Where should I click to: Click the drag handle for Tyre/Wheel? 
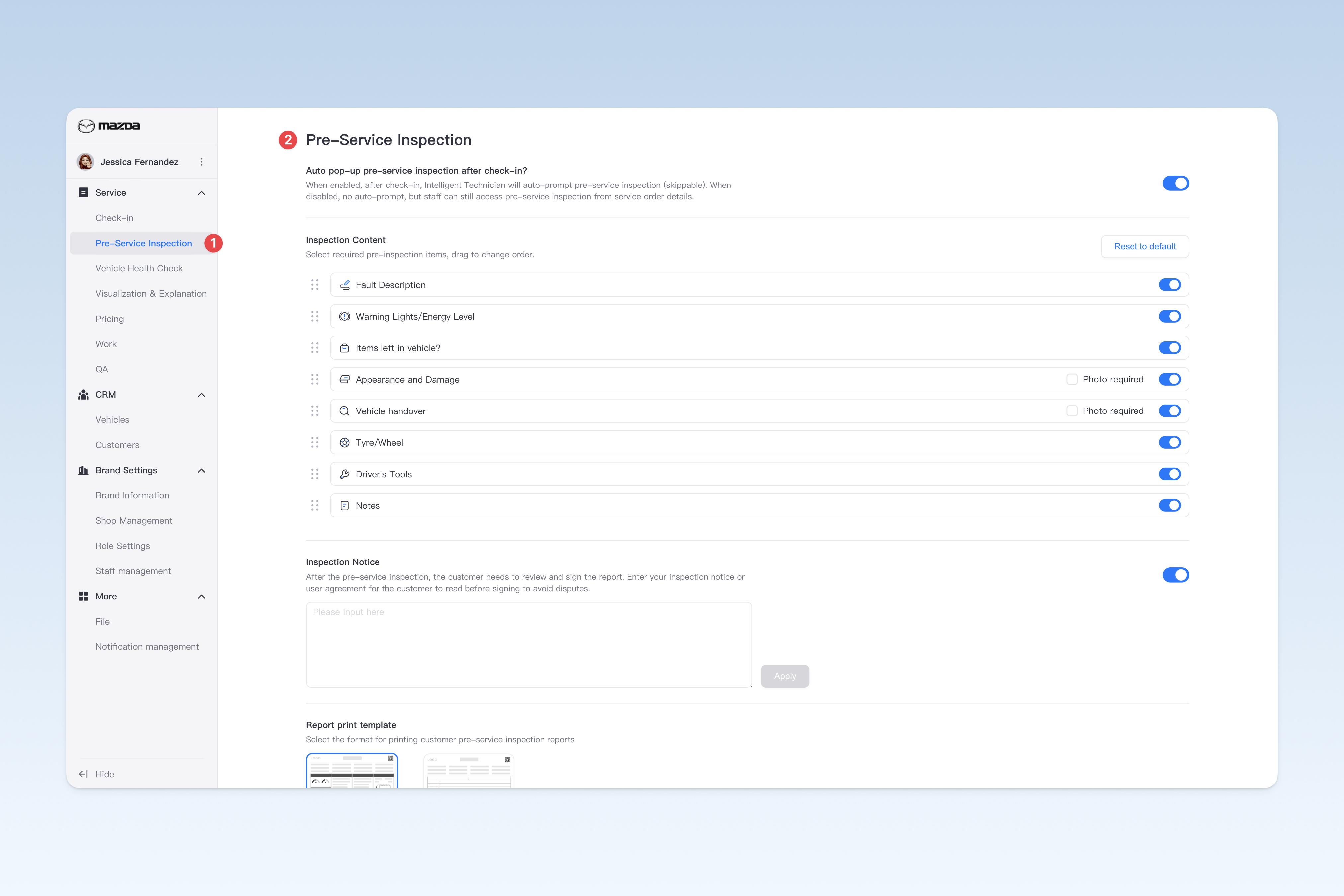pos(315,442)
